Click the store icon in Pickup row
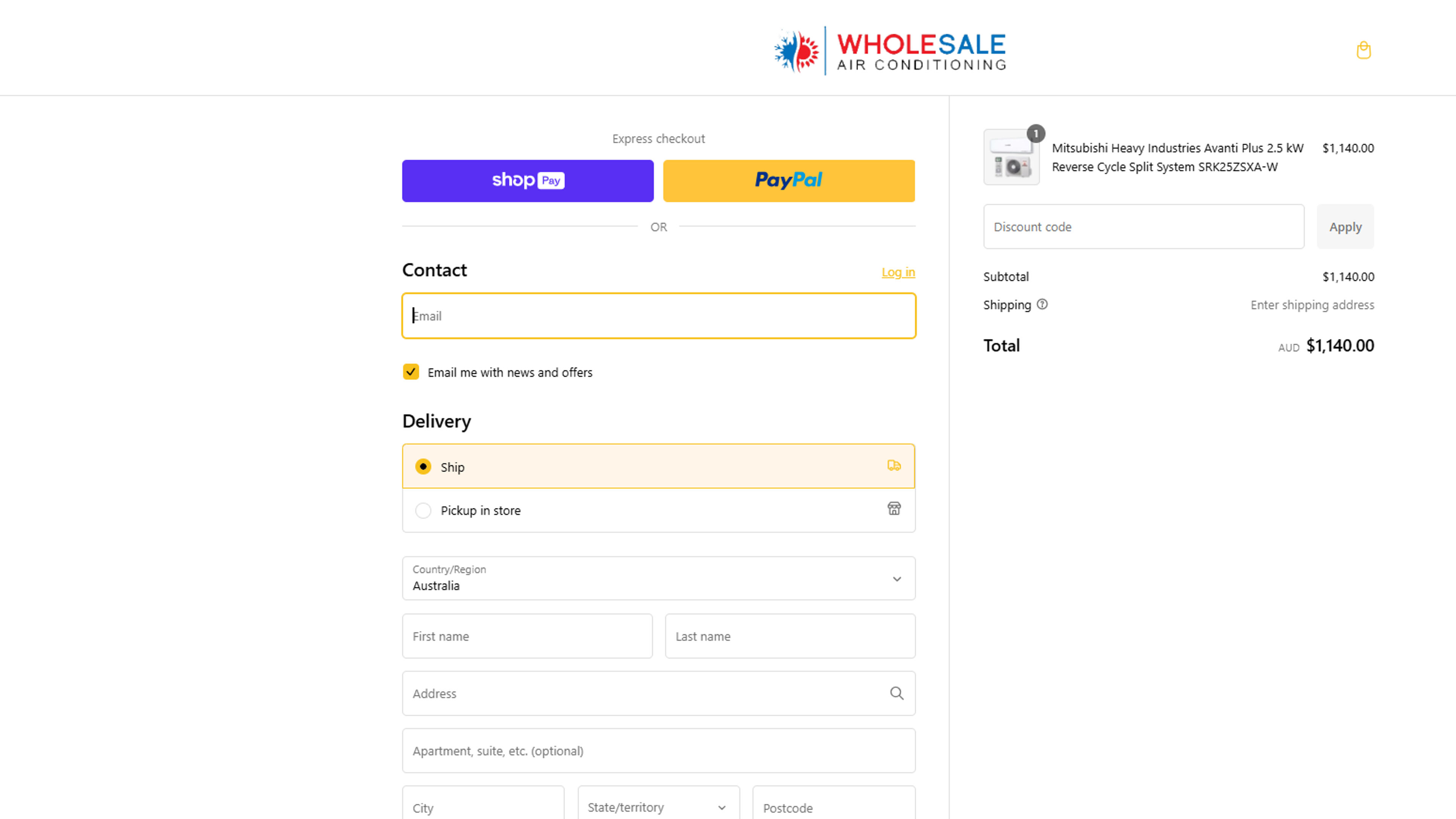Screen dimensions: 1456x819 click(894, 509)
